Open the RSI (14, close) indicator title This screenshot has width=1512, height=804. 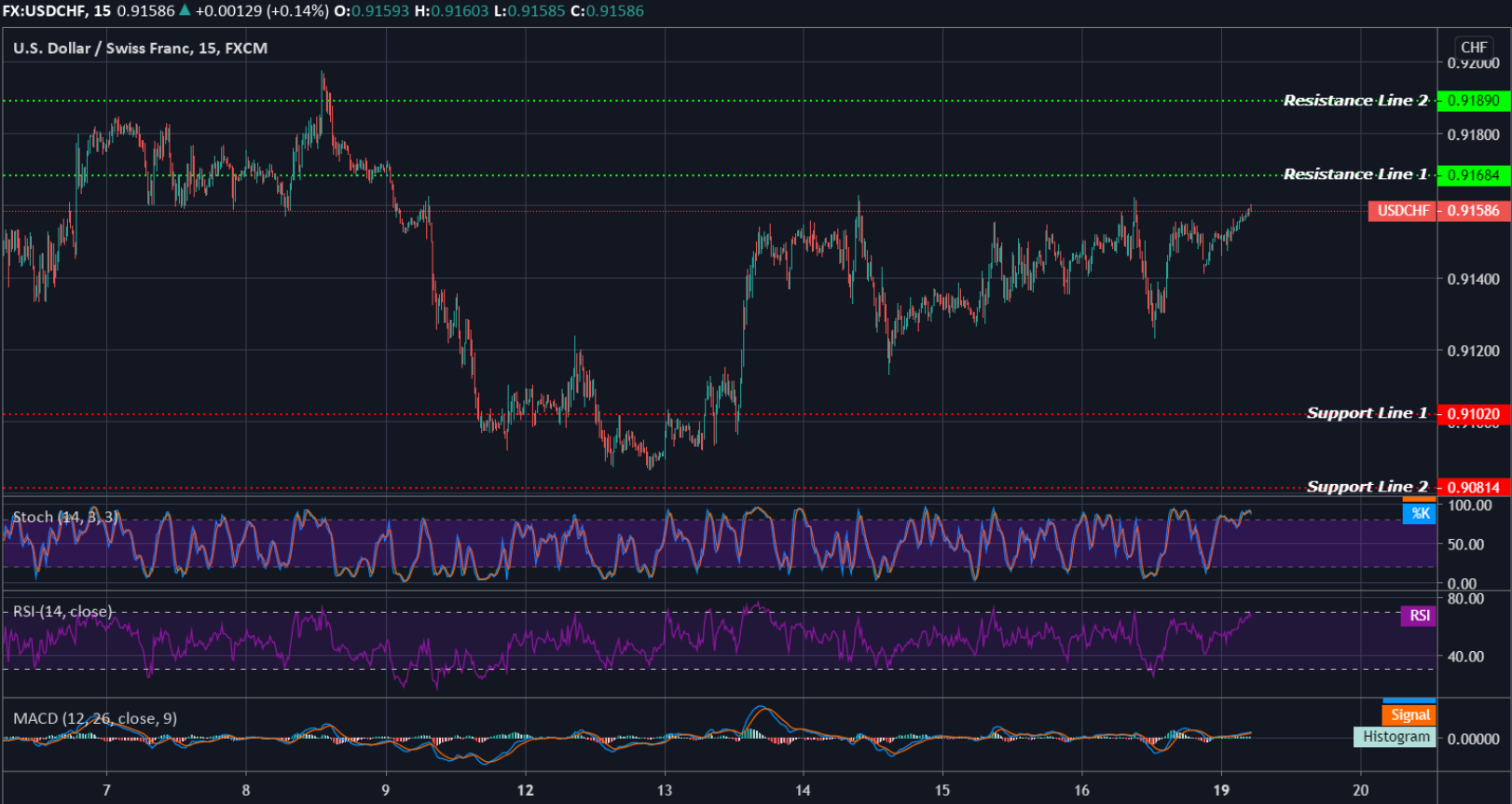pos(62,612)
